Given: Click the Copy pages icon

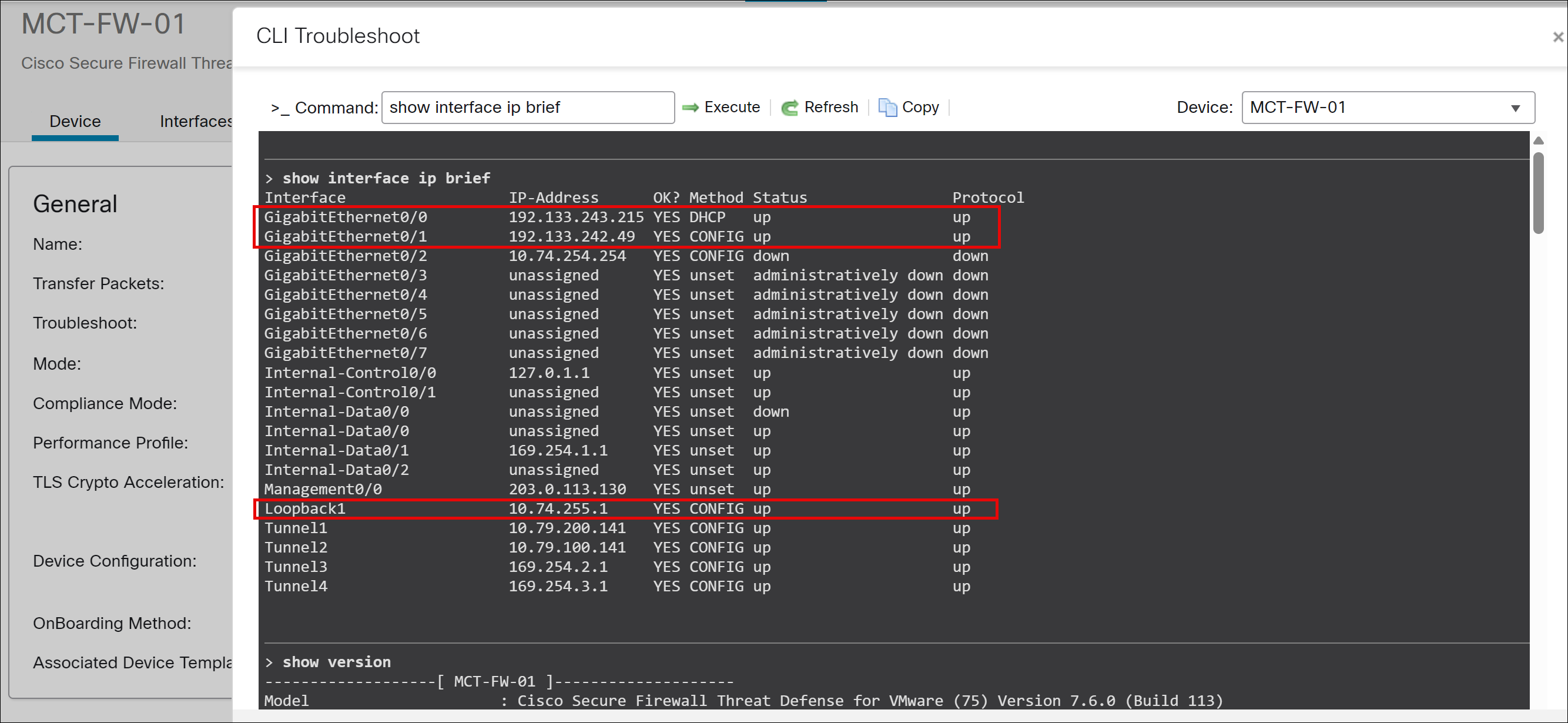Looking at the screenshot, I should pyautogui.click(x=887, y=107).
